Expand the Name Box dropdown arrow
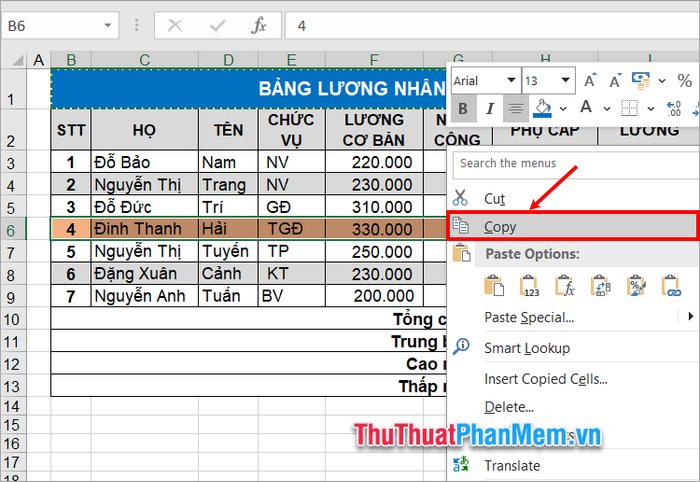This screenshot has height=482, width=700. coord(107,25)
